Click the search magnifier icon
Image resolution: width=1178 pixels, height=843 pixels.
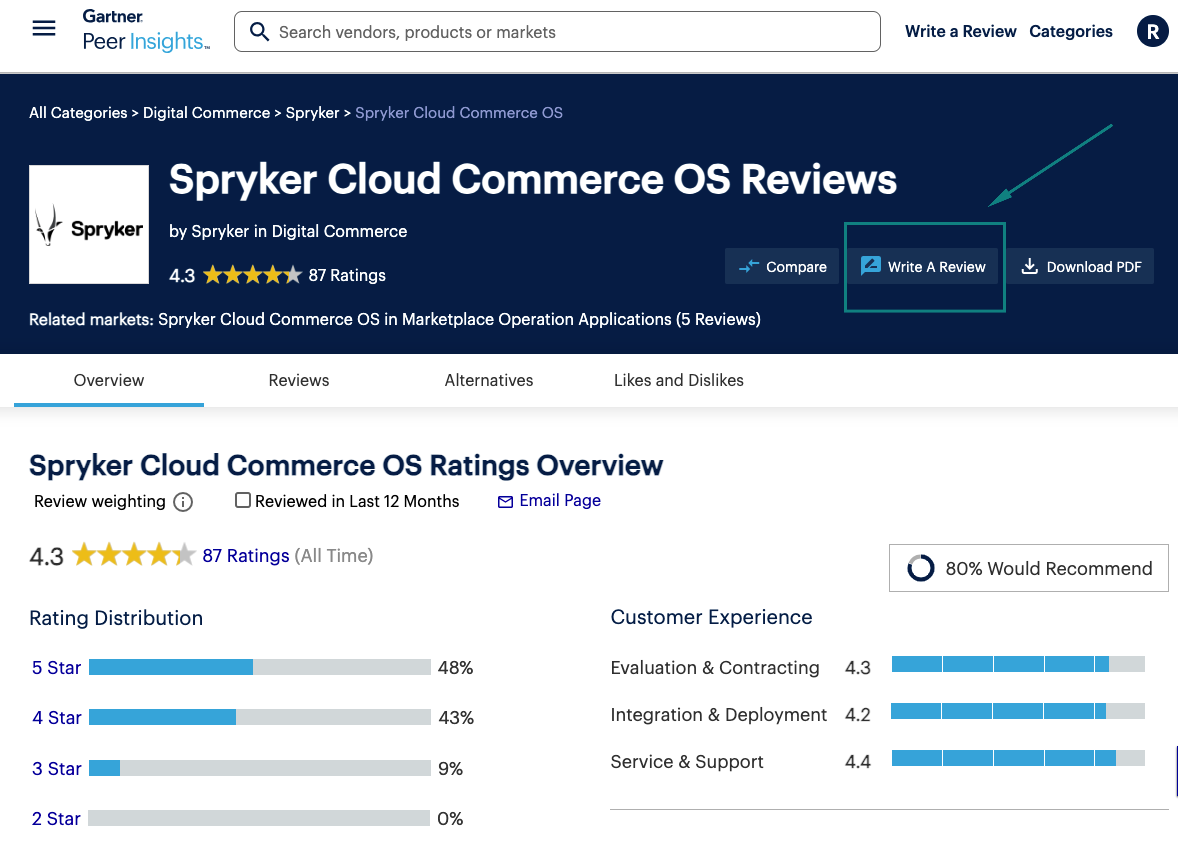pyautogui.click(x=259, y=32)
